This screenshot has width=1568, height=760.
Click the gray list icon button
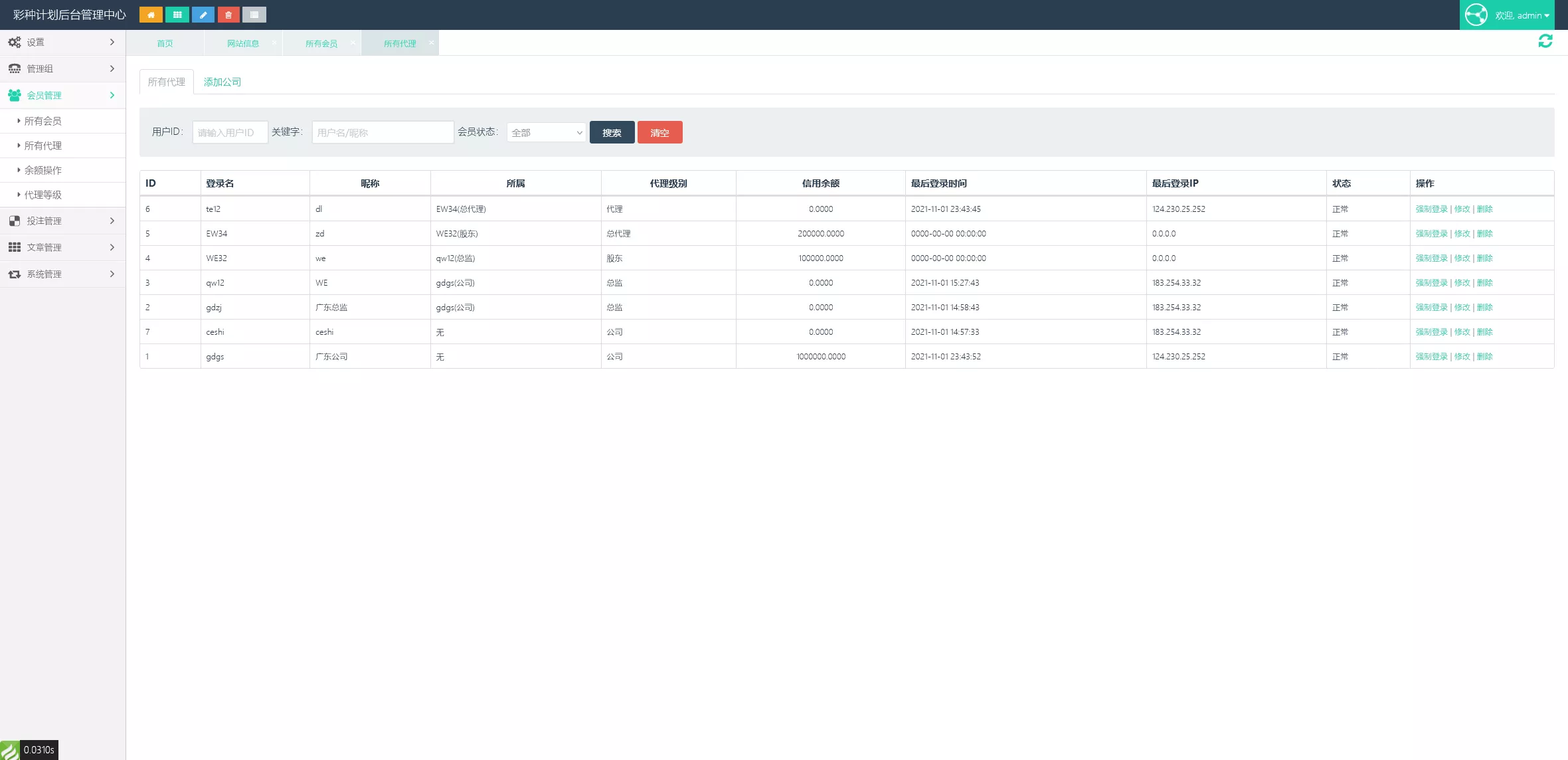pyautogui.click(x=254, y=15)
